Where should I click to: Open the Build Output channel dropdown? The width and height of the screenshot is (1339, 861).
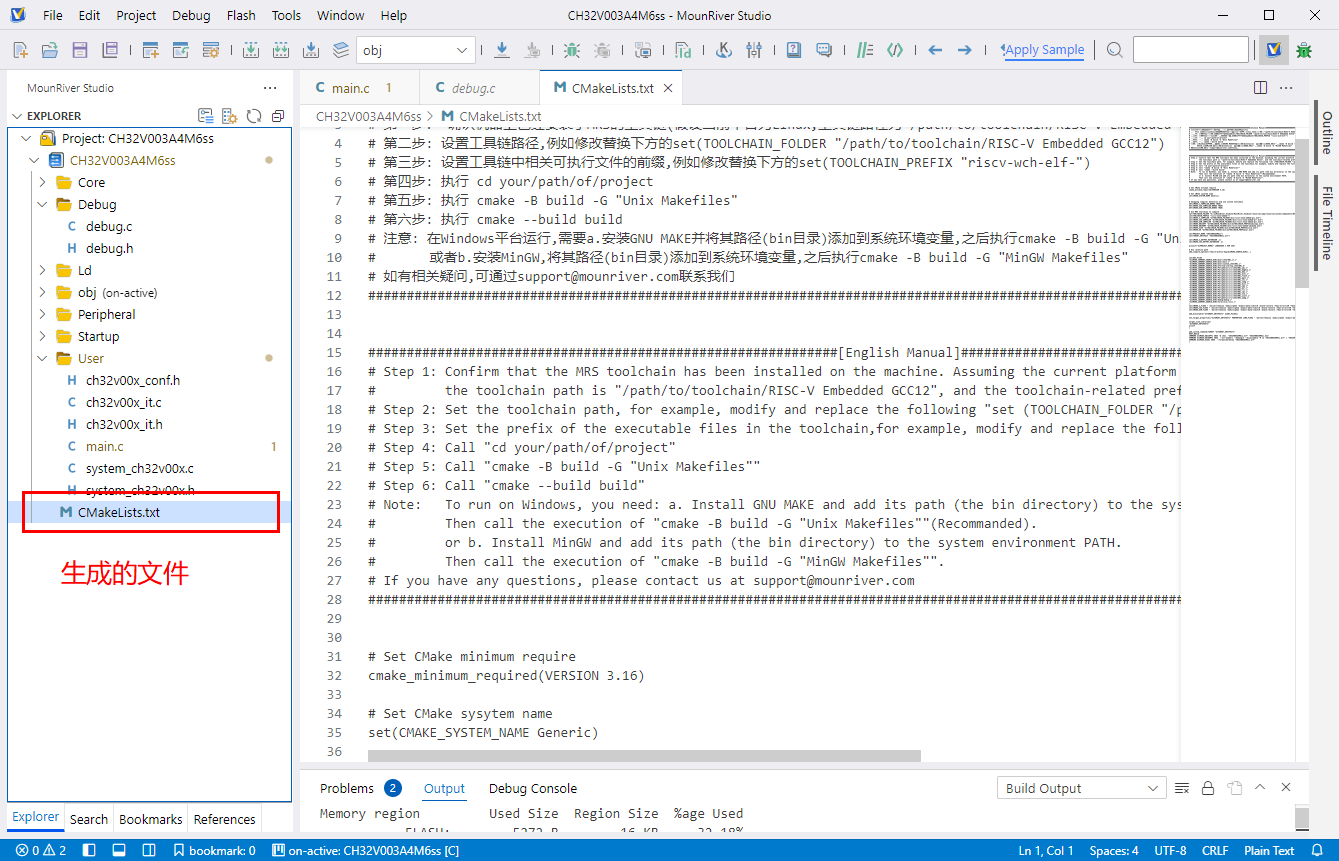(1081, 788)
